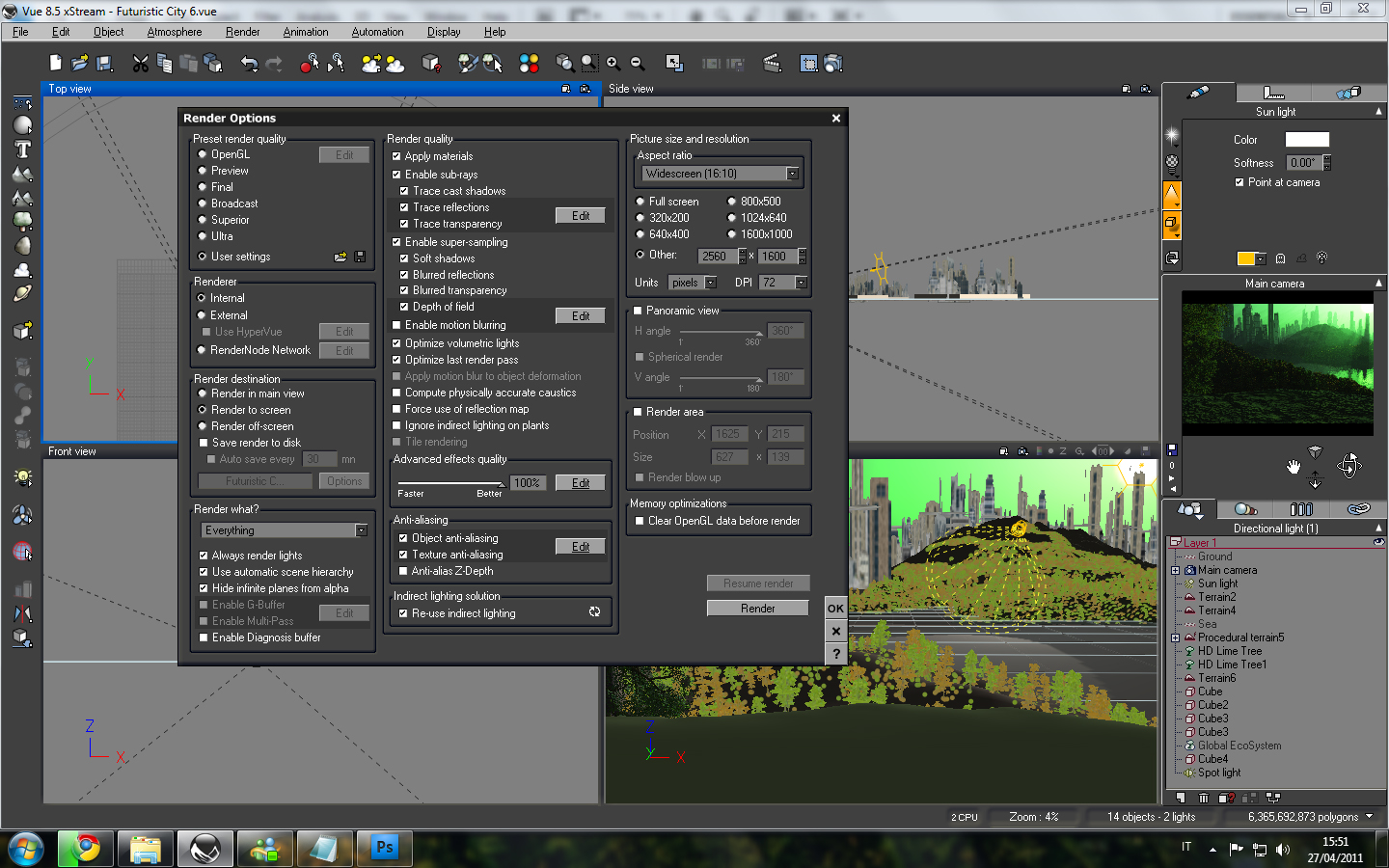Select the Final preset render quality
The image size is (1389, 868).
coord(203,187)
